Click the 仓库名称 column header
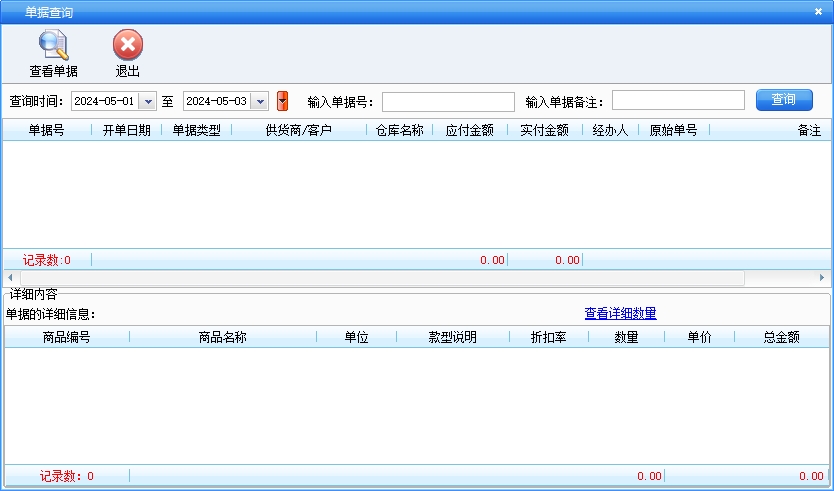834x491 pixels. [399, 131]
